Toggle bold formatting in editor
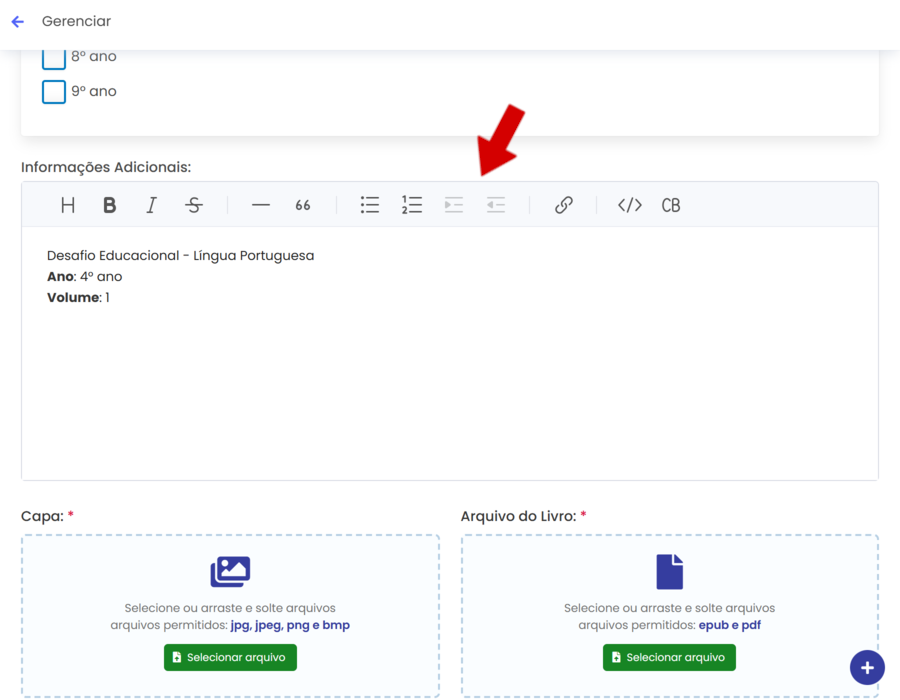Image resolution: width=900 pixels, height=700 pixels. pyautogui.click(x=110, y=205)
